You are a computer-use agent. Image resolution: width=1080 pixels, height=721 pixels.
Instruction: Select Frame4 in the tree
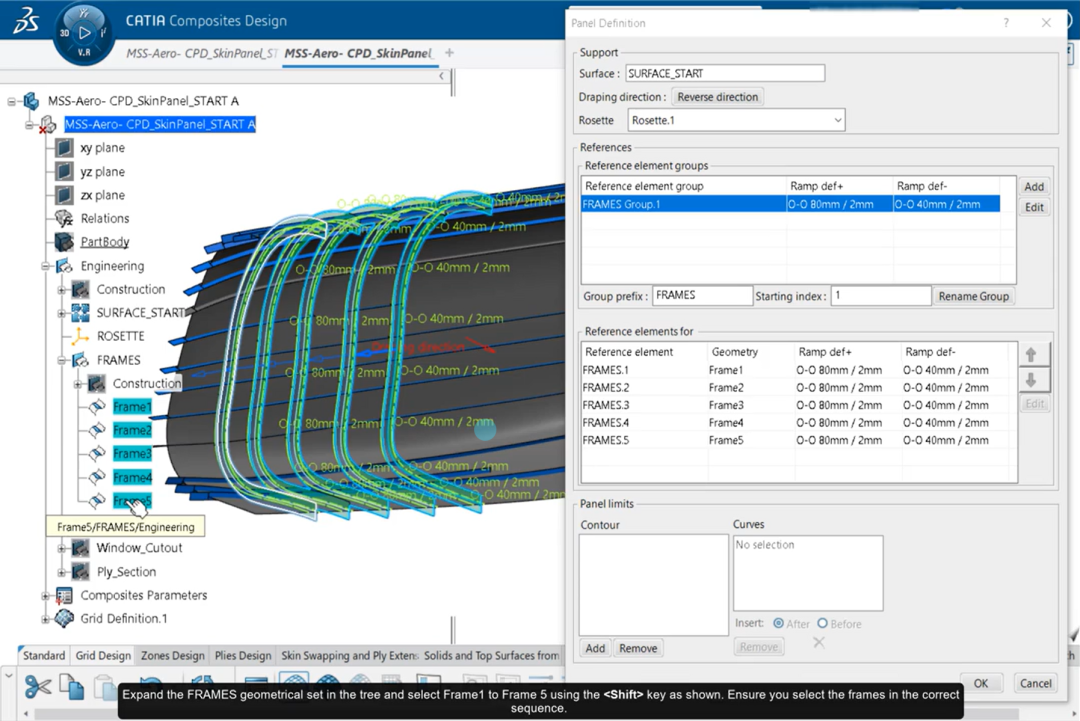[x=132, y=477]
